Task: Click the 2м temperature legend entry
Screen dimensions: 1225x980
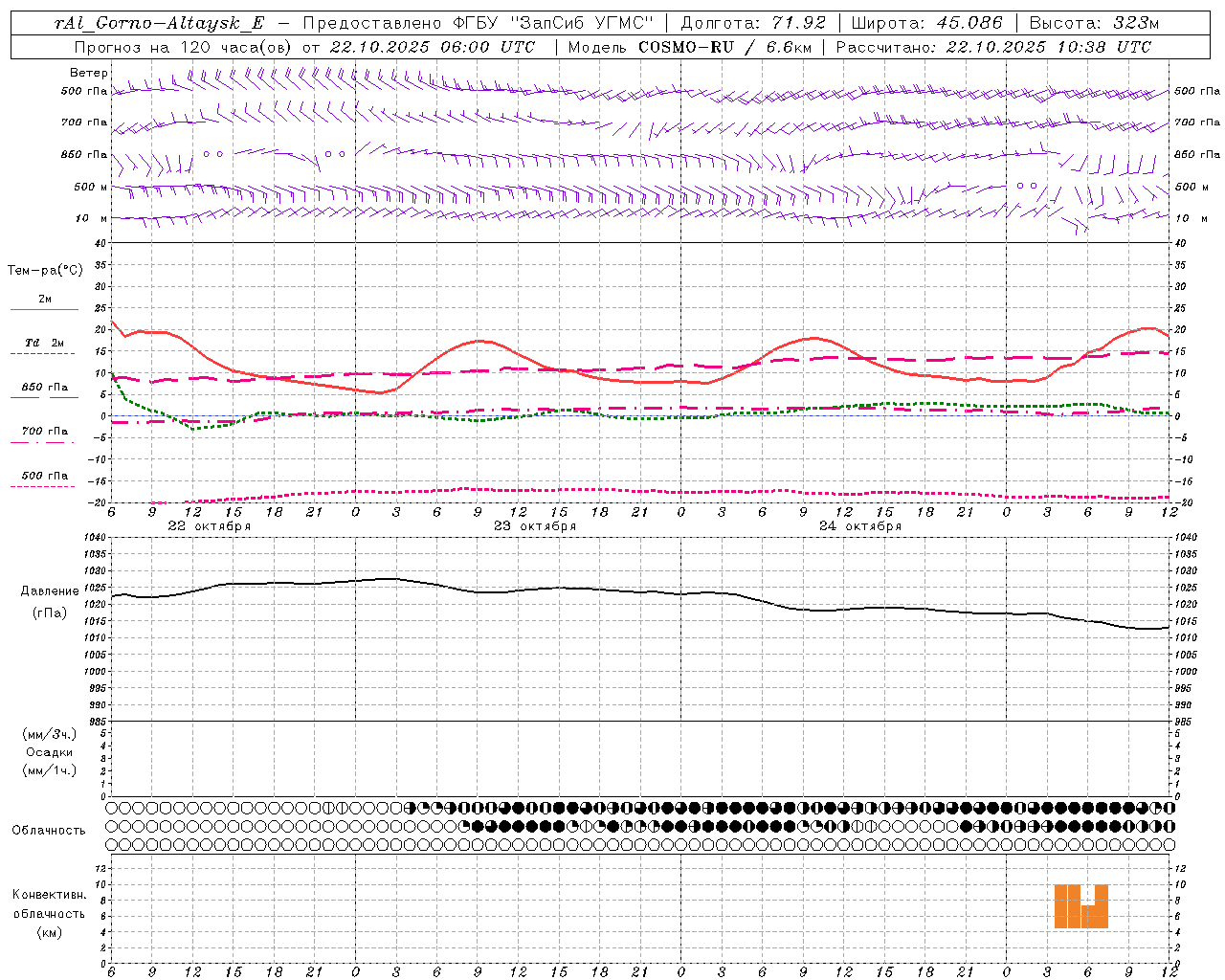Action: (44, 299)
